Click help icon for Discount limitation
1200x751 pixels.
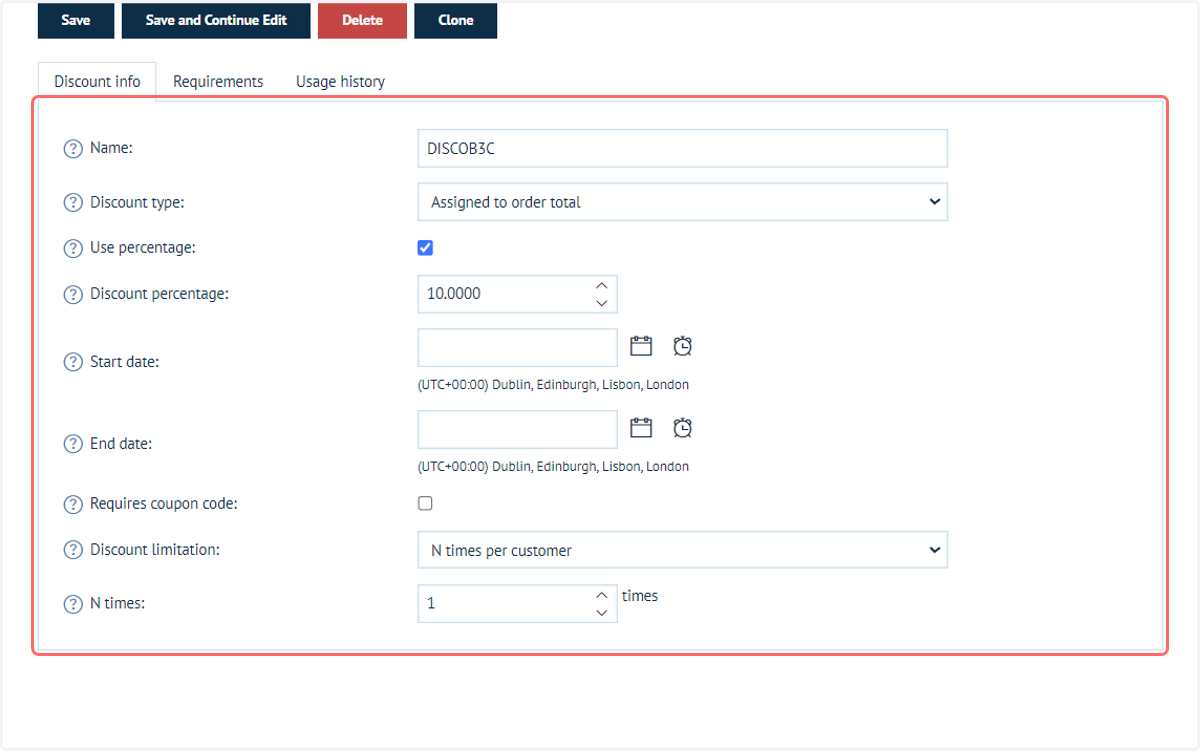[x=73, y=550]
